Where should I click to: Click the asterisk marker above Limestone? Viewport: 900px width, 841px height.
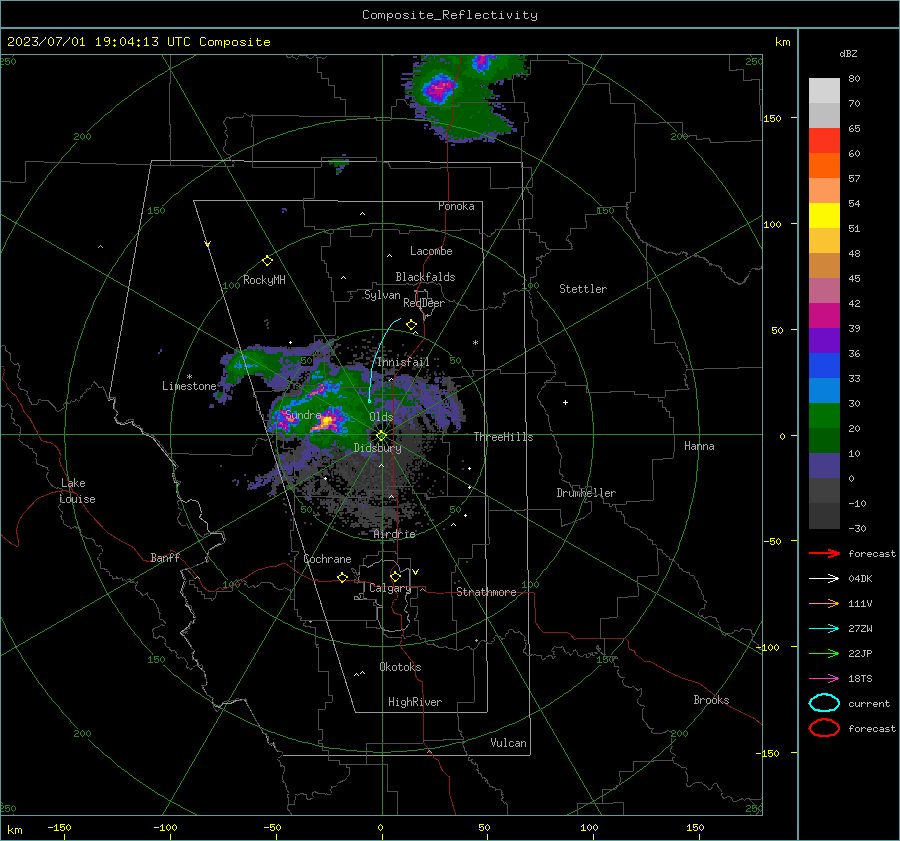(x=189, y=377)
